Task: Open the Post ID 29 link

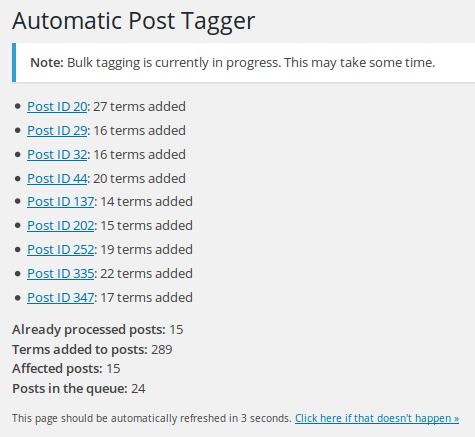Action: [x=57, y=131]
